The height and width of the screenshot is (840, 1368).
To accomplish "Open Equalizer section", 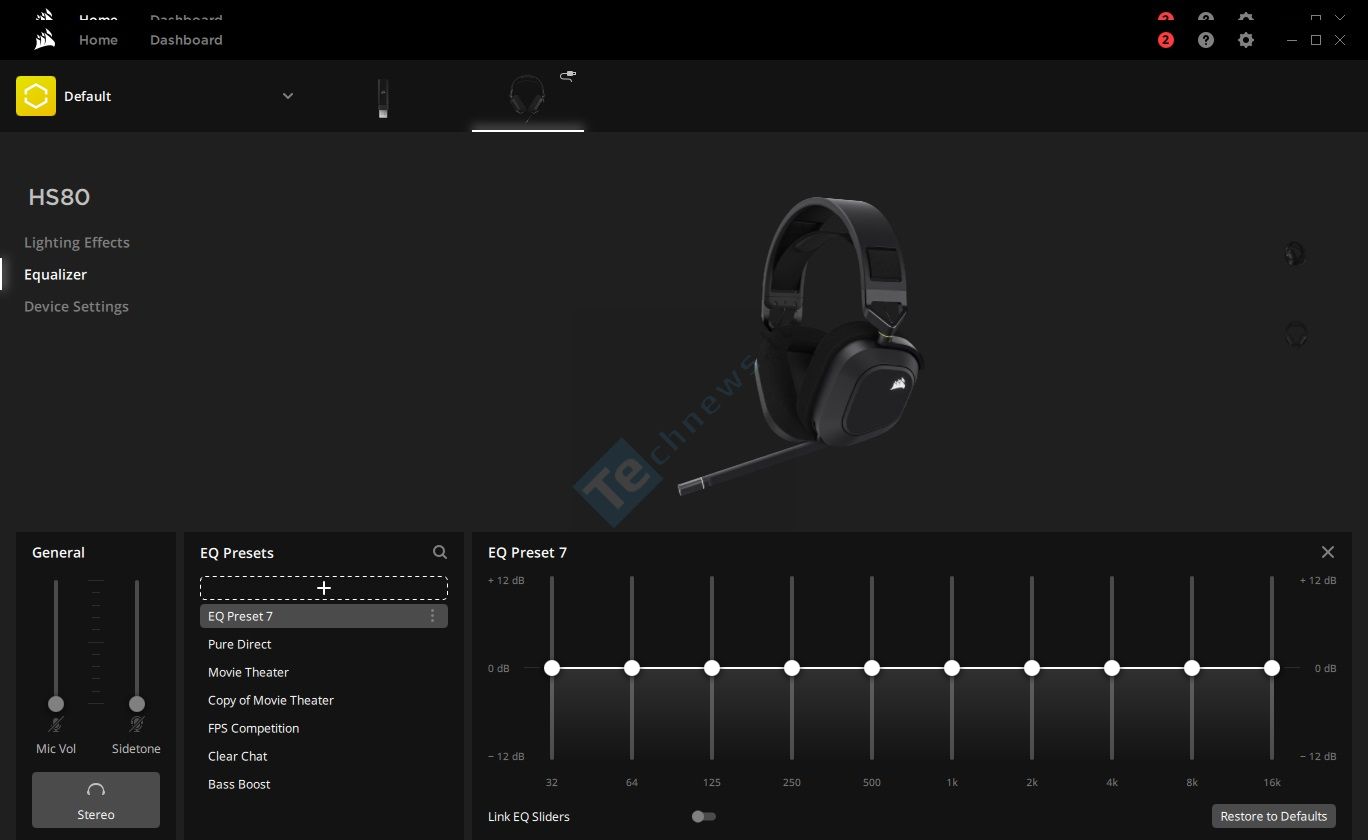I will tap(56, 274).
